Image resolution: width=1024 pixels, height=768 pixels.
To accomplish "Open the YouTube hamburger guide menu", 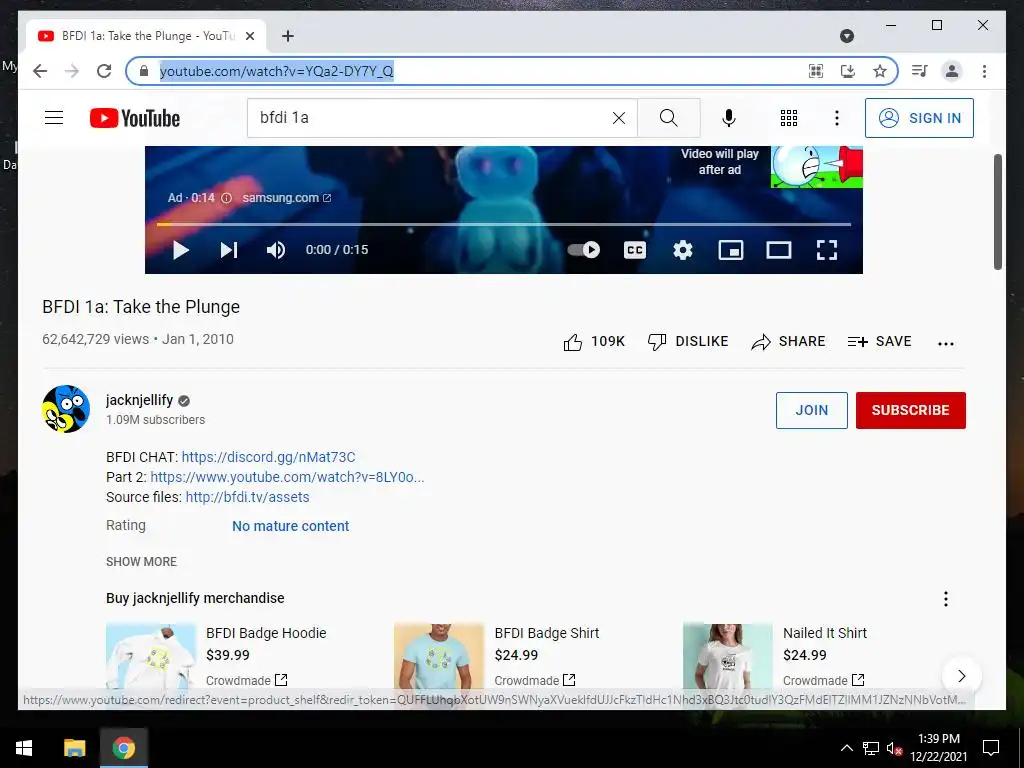I will point(54,118).
